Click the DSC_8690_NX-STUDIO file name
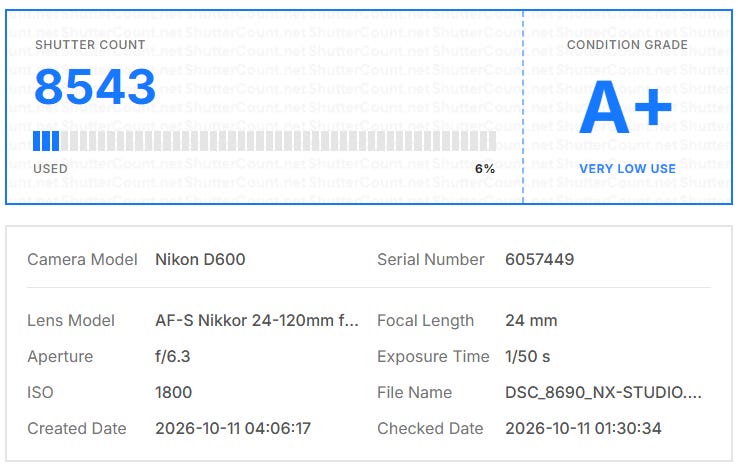This screenshot has width=738, height=468. coord(603,392)
